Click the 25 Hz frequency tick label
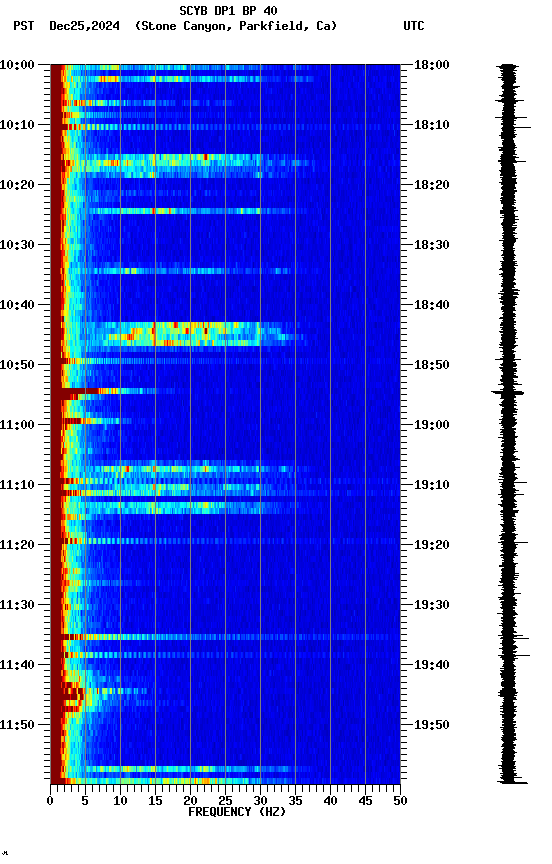 [x=225, y=802]
